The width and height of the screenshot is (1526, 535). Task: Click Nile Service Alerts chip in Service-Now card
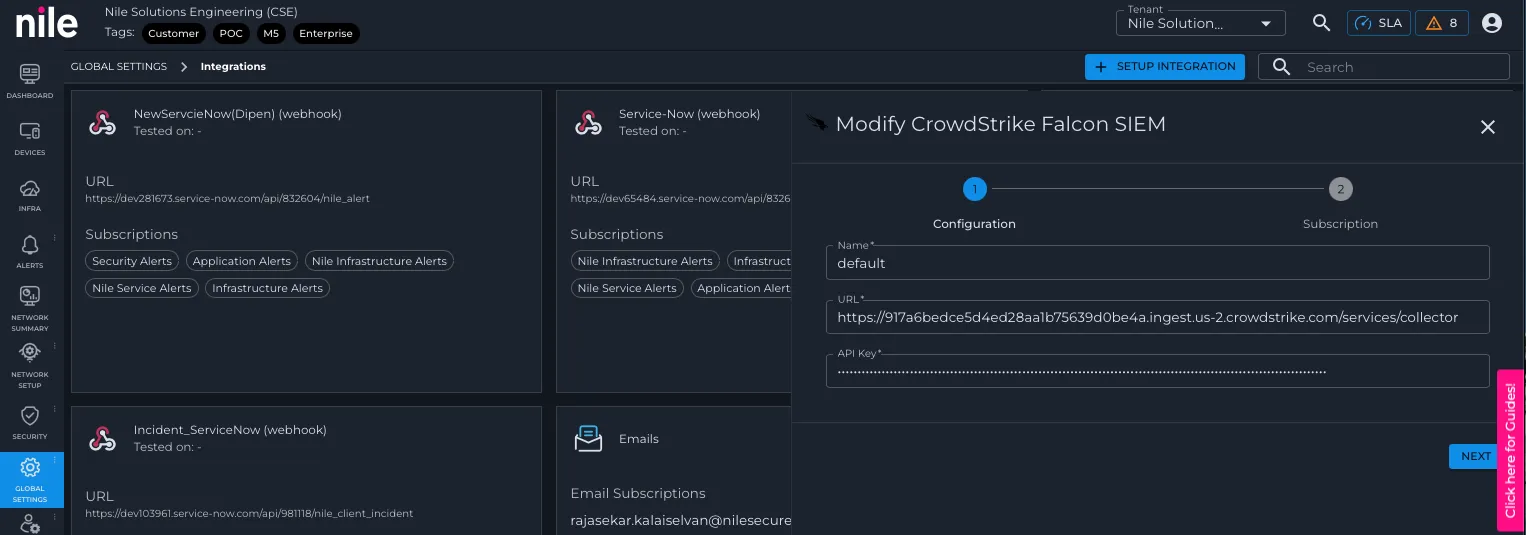coord(627,288)
